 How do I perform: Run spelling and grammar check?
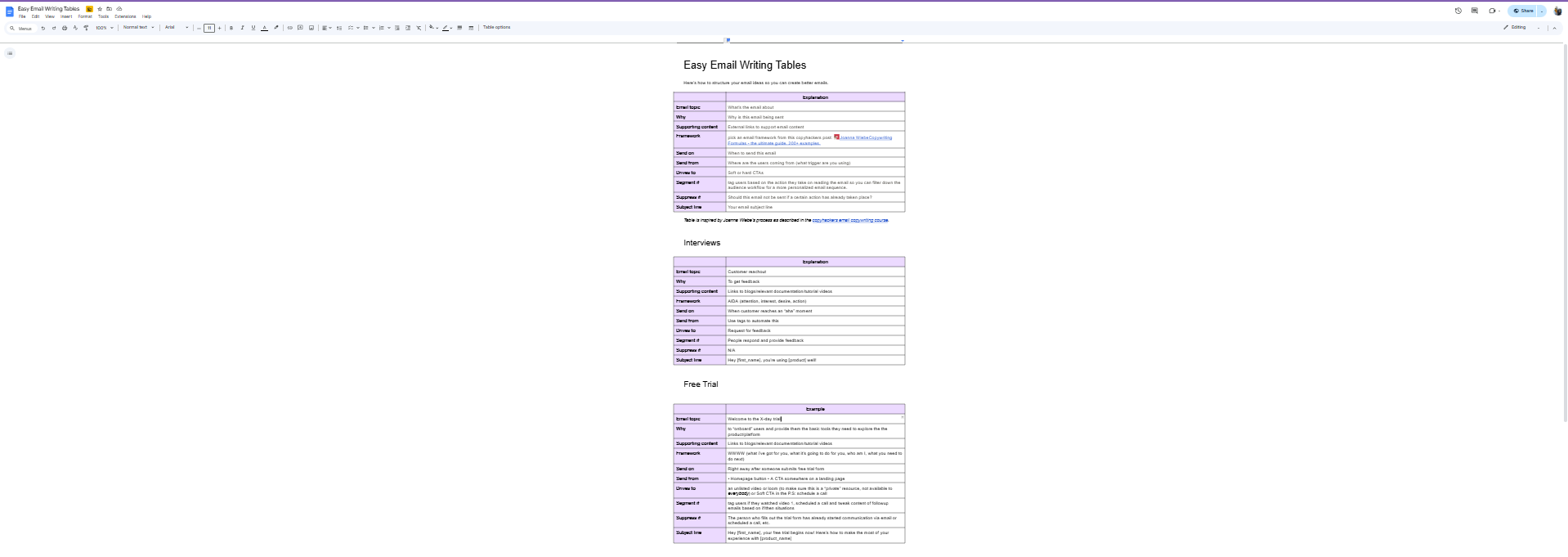75,28
